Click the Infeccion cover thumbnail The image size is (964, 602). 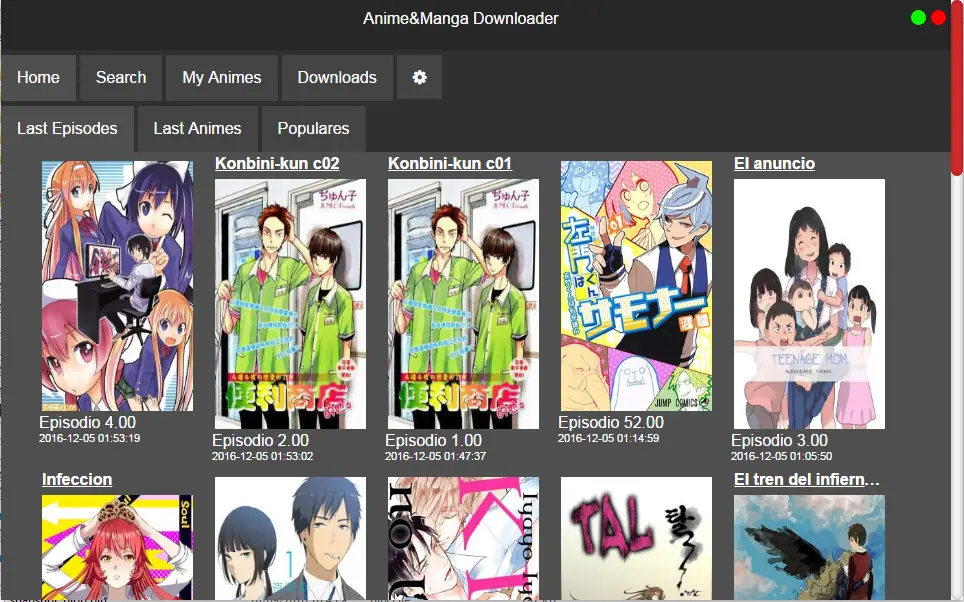tap(117, 547)
